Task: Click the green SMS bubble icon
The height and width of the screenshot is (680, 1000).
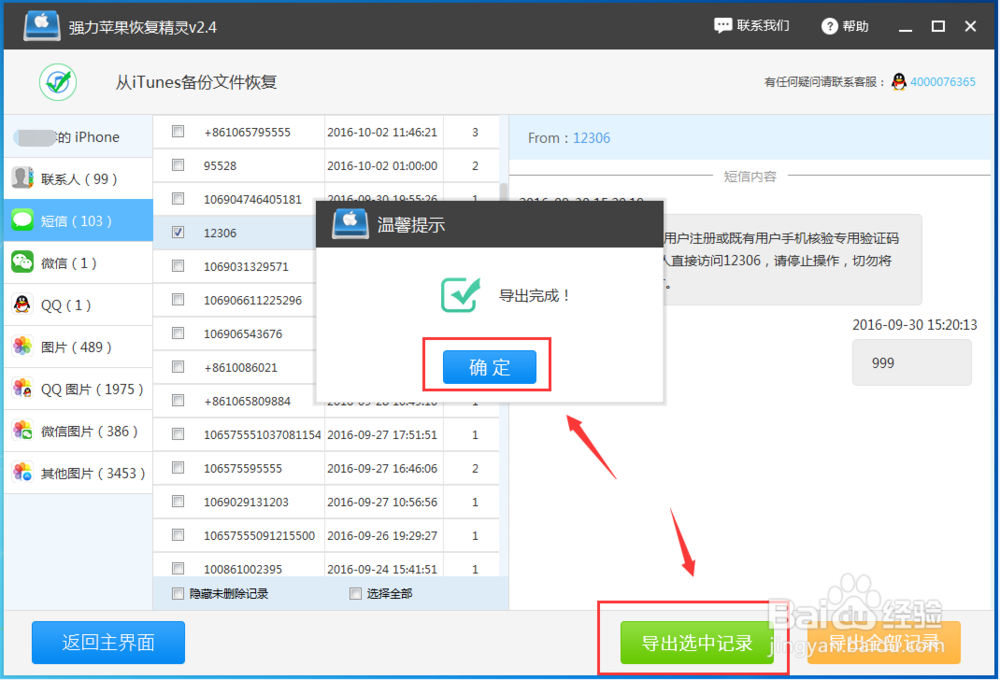Action: coord(22,220)
